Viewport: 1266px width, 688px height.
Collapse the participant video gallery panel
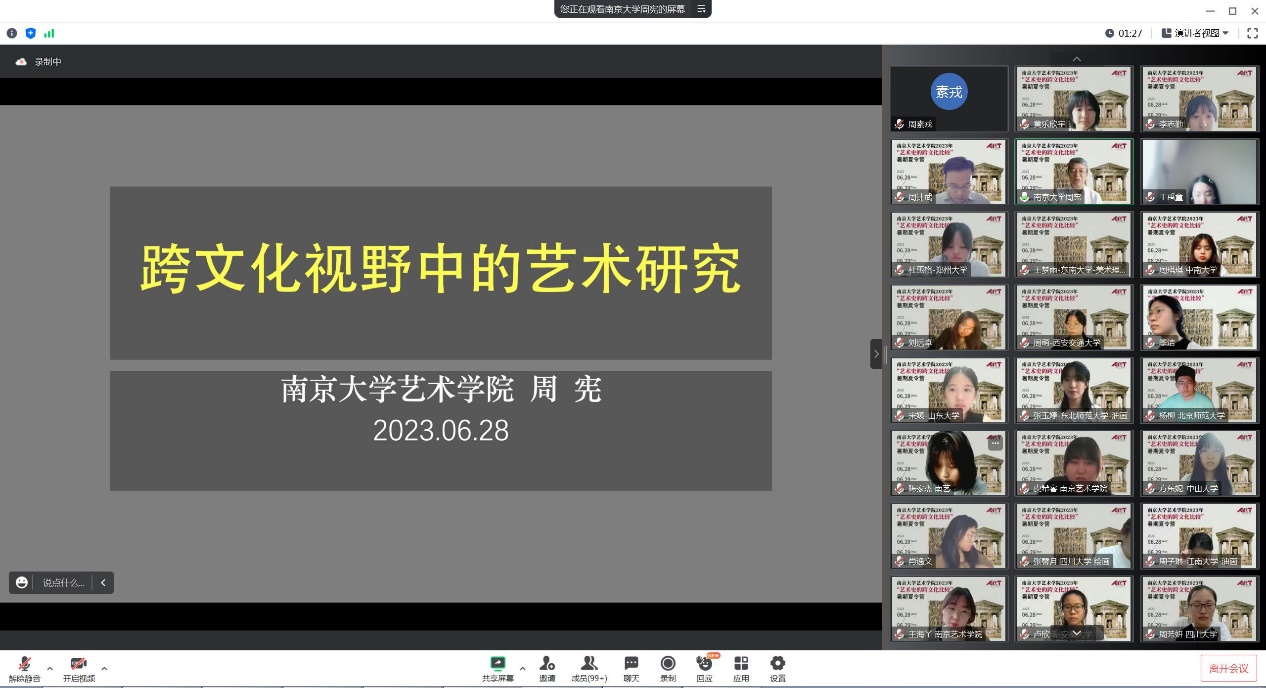coord(876,354)
